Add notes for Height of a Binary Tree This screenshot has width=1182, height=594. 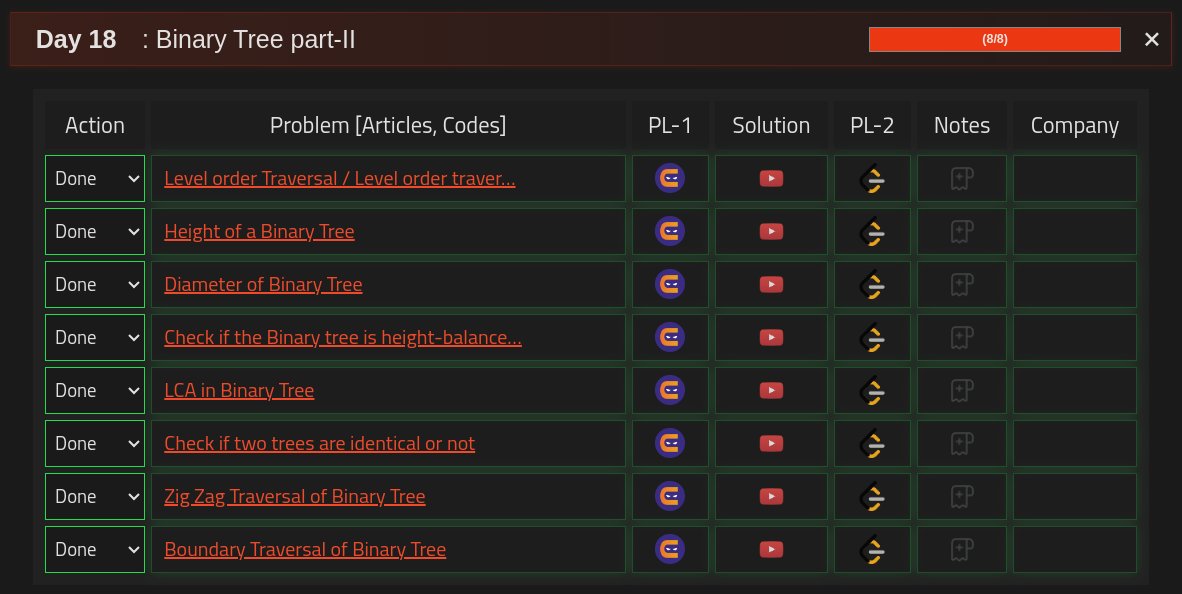(x=961, y=231)
